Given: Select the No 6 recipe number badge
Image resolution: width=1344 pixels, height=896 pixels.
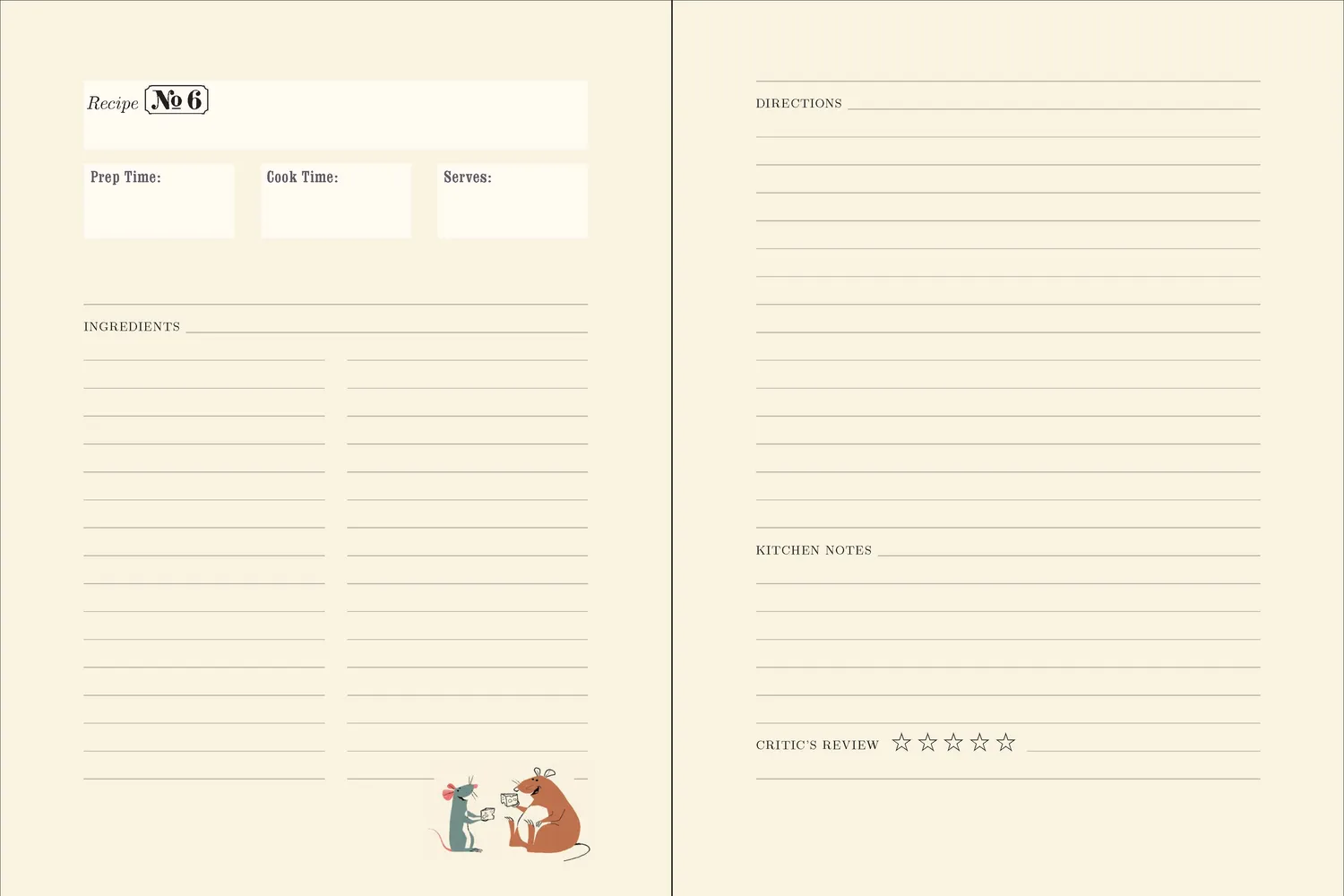Looking at the screenshot, I should 177,100.
